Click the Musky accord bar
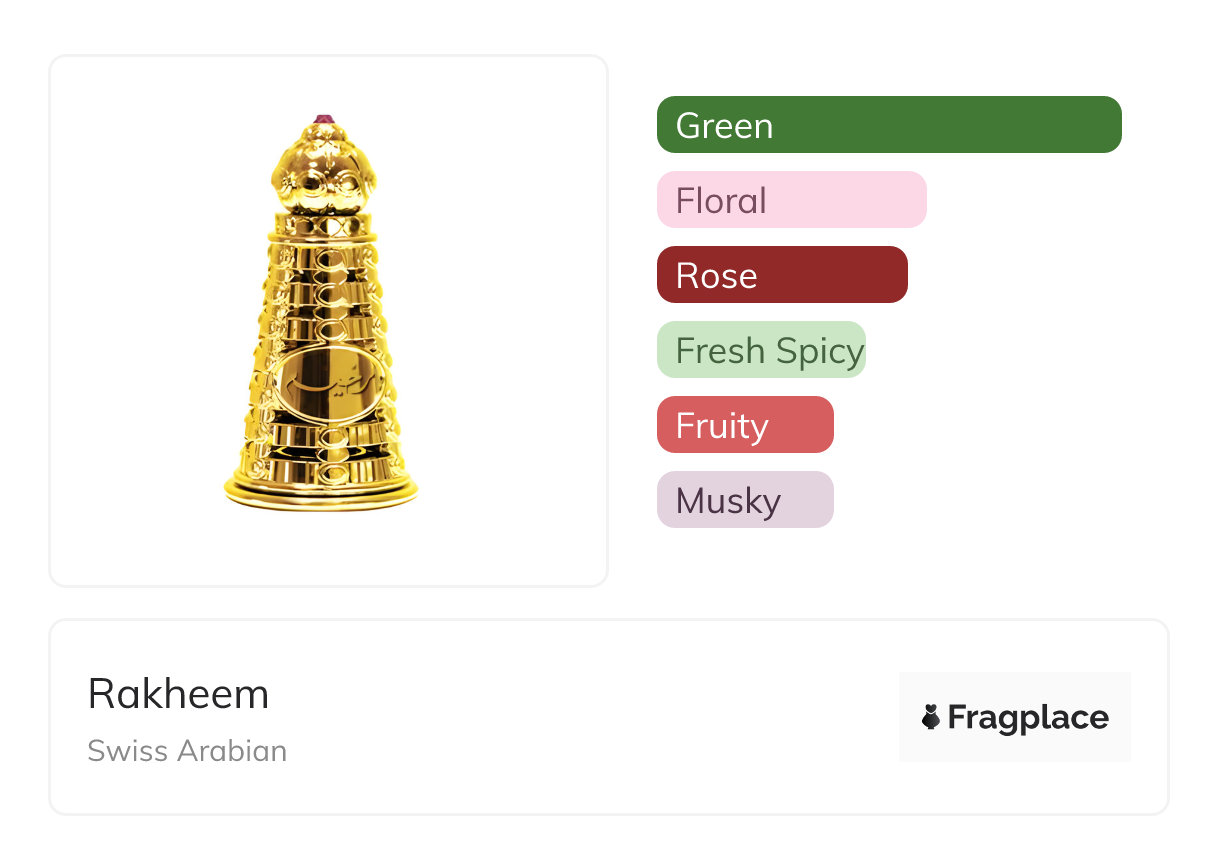Viewport: 1218px width, 864px height. (x=744, y=500)
